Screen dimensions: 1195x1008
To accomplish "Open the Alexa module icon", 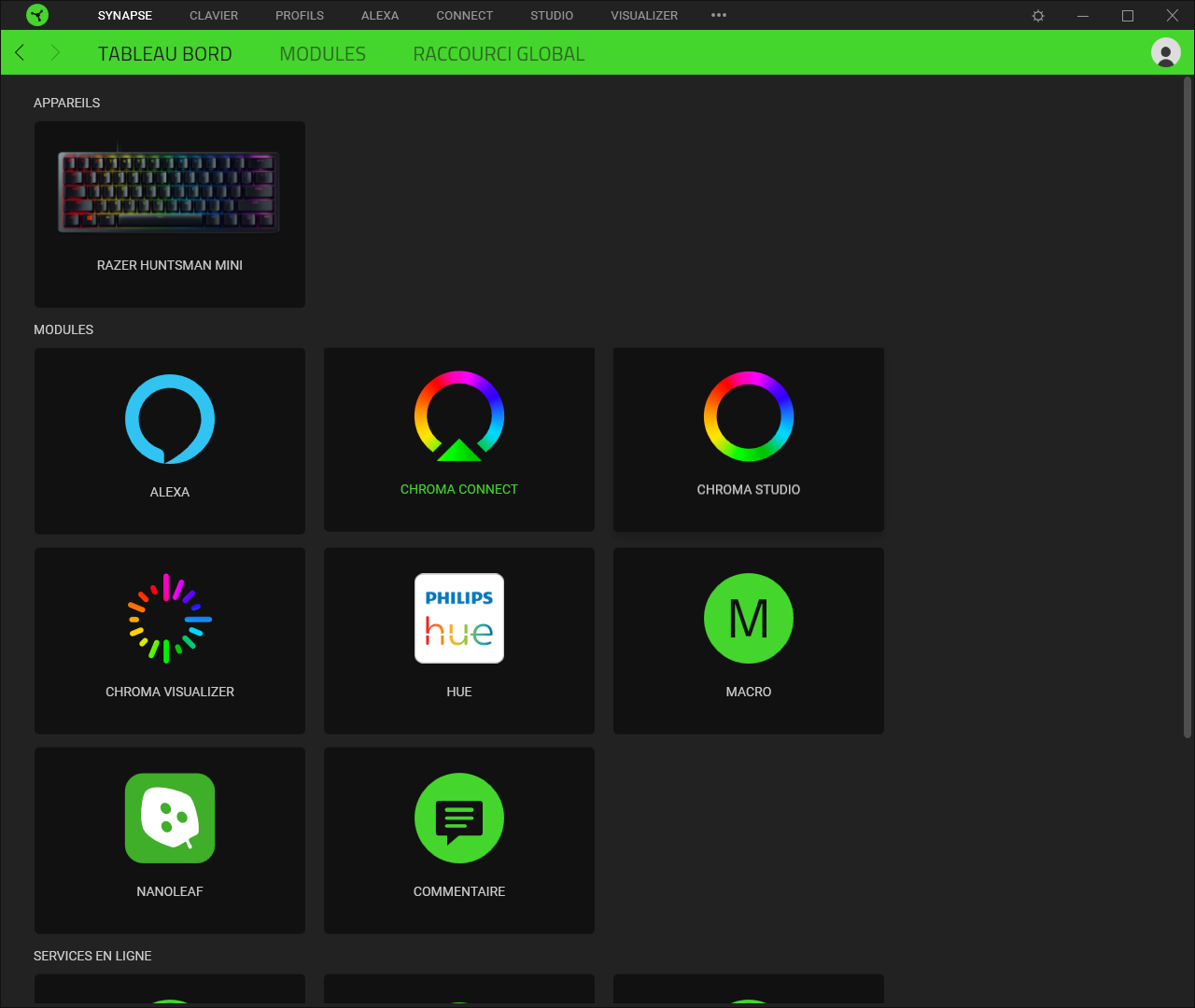I will click(170, 419).
